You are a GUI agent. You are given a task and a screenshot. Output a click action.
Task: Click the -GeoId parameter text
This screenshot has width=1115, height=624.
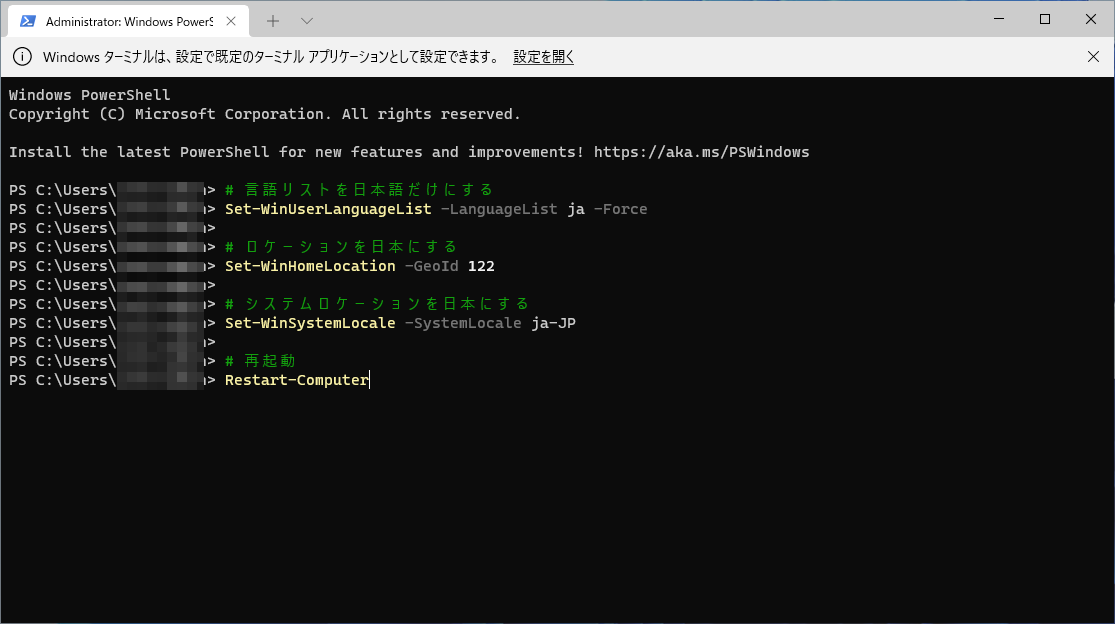click(432, 266)
